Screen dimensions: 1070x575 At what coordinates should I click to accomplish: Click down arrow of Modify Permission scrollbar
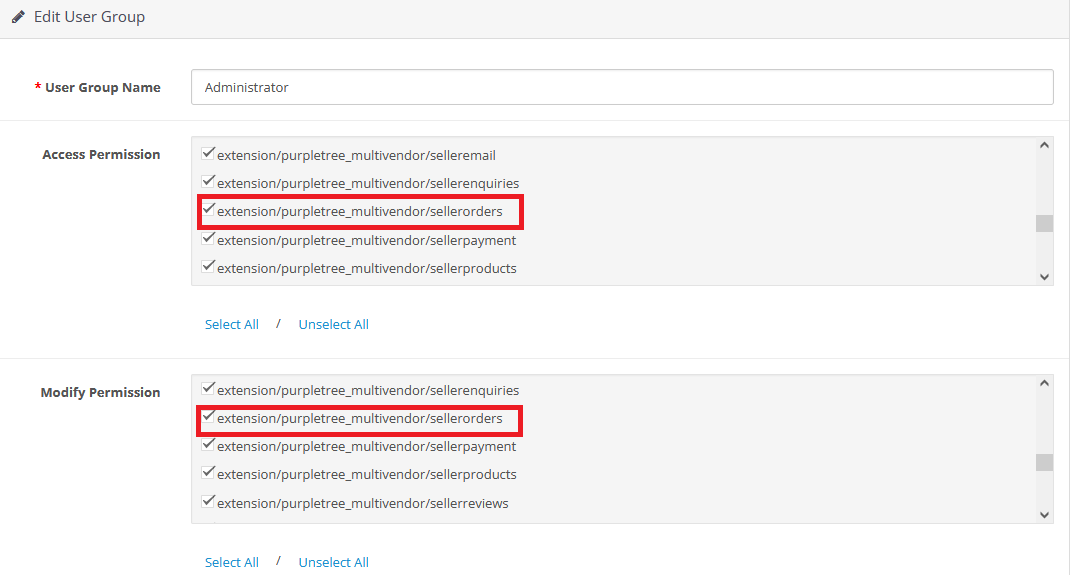click(x=1044, y=515)
